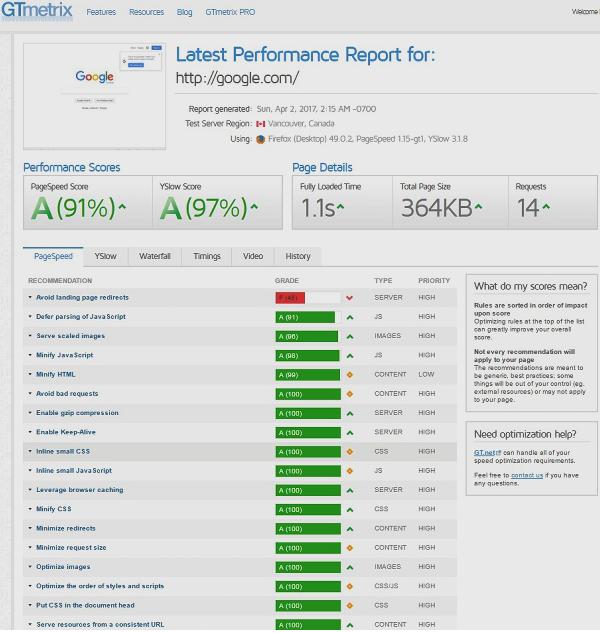Click red down arrow beside landing page redirects grade

[350, 298]
